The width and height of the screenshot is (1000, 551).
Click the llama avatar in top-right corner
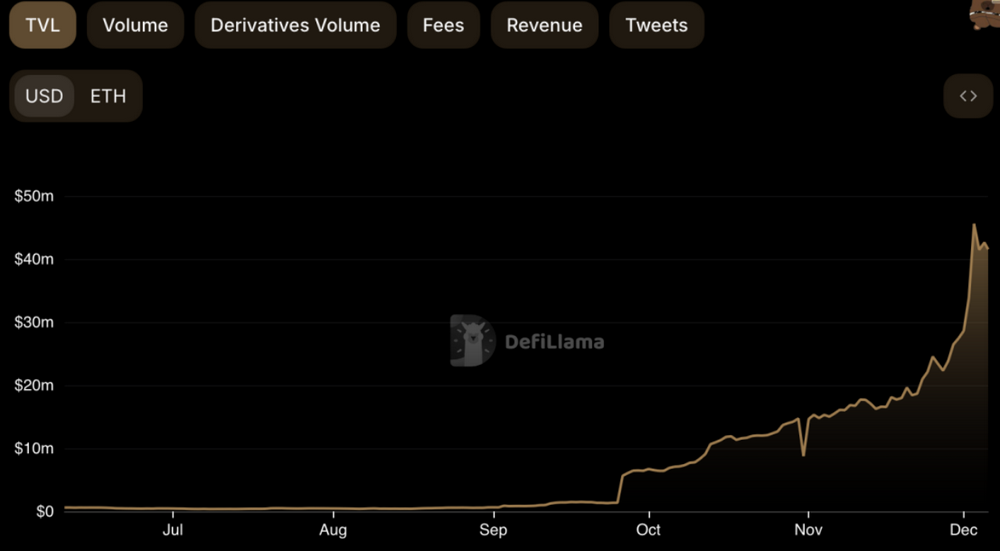click(x=985, y=14)
